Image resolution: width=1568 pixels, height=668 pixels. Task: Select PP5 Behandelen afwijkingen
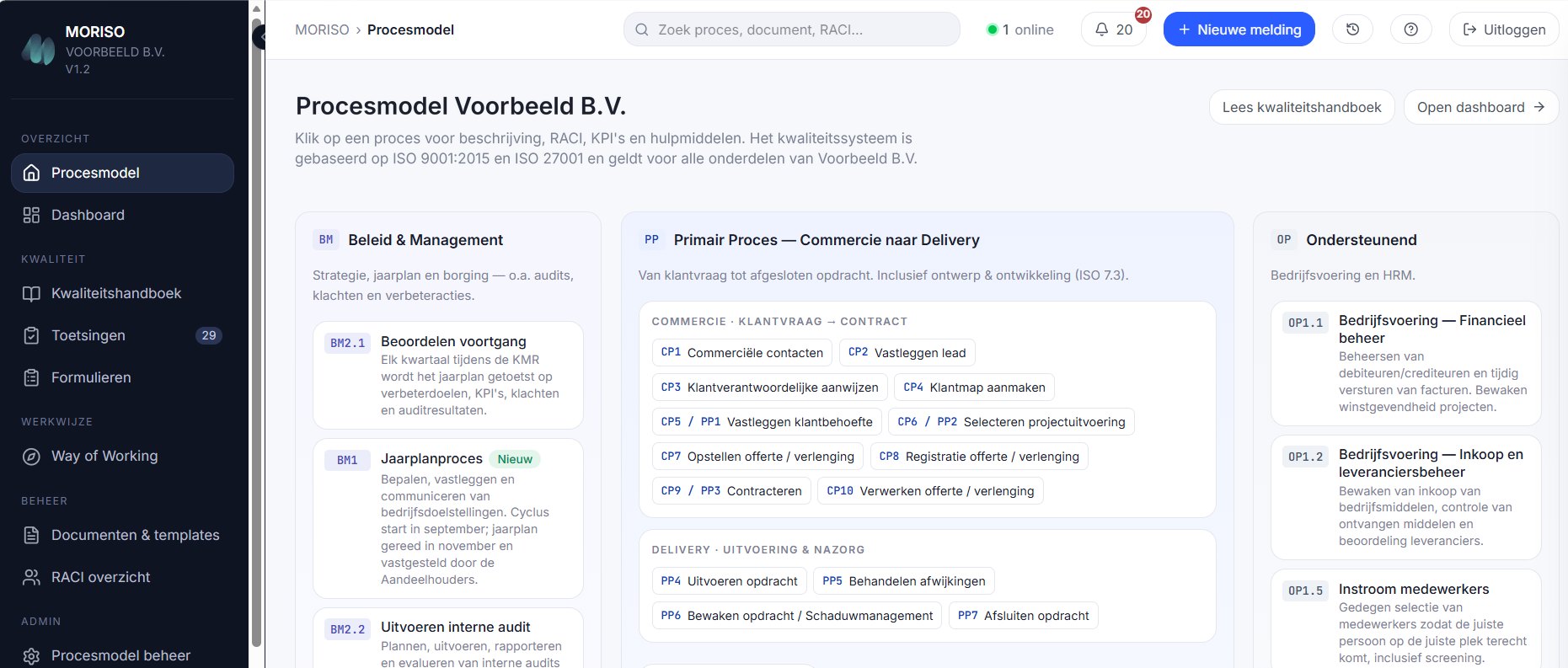pyautogui.click(x=903, y=580)
